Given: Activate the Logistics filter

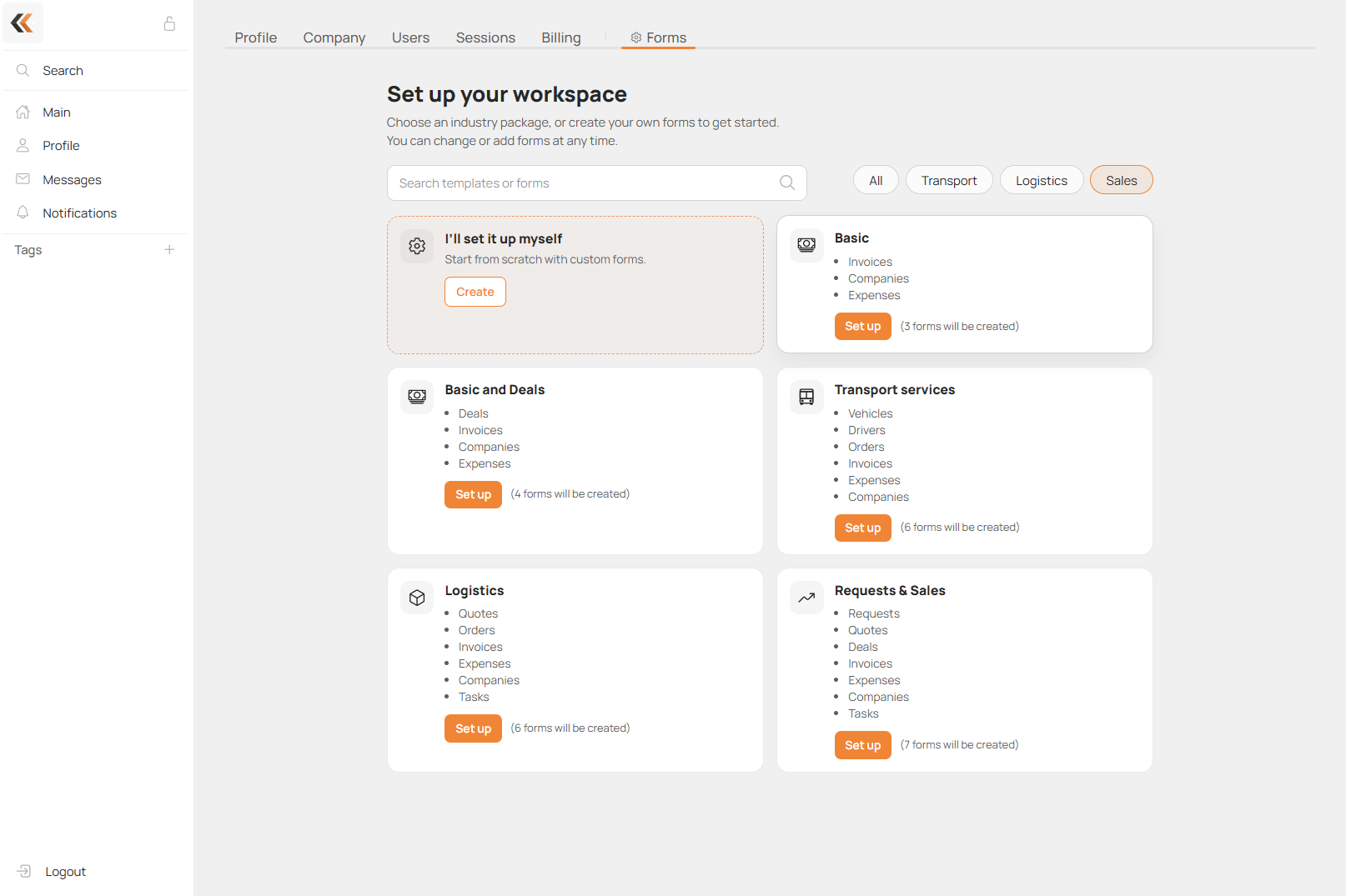Looking at the screenshot, I should click(x=1041, y=179).
